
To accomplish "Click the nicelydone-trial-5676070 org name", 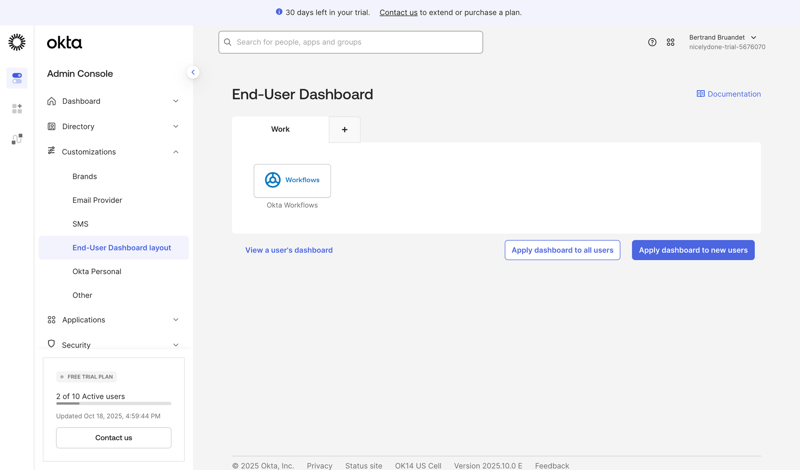I will pos(727,47).
